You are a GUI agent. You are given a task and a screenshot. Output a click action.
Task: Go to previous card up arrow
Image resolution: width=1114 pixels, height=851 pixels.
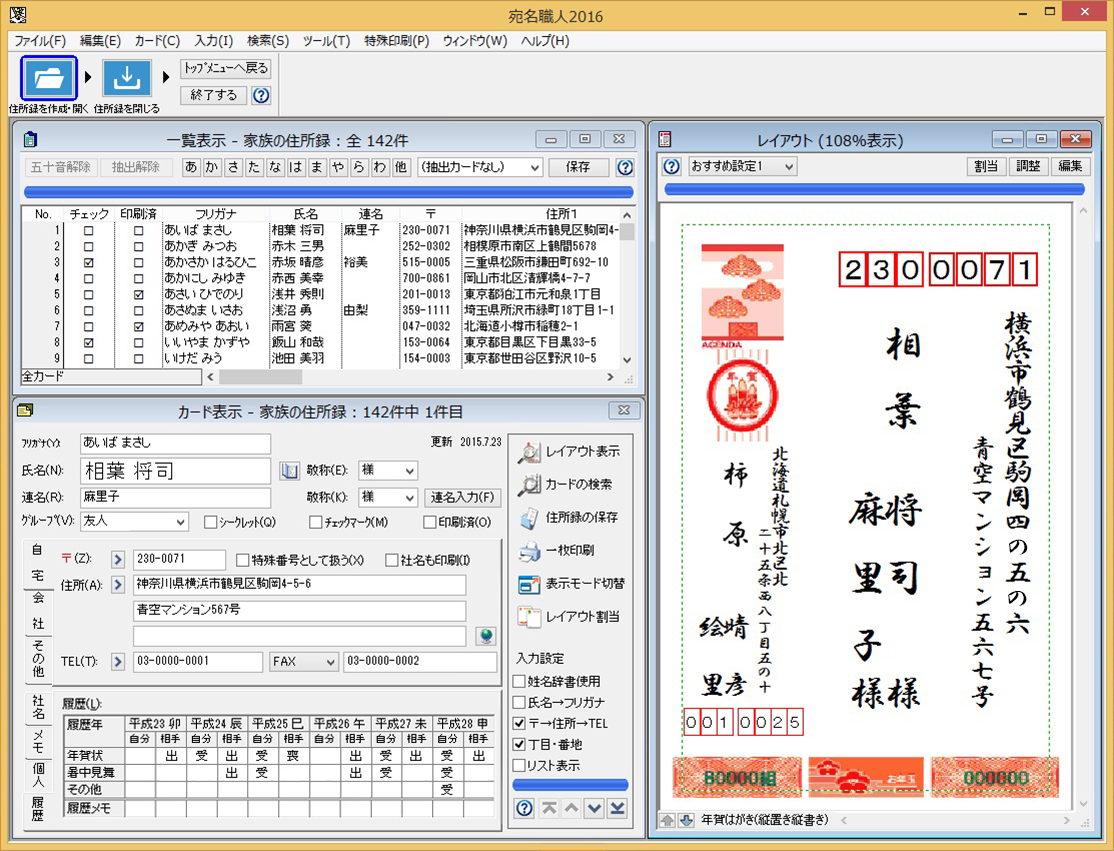(x=571, y=808)
